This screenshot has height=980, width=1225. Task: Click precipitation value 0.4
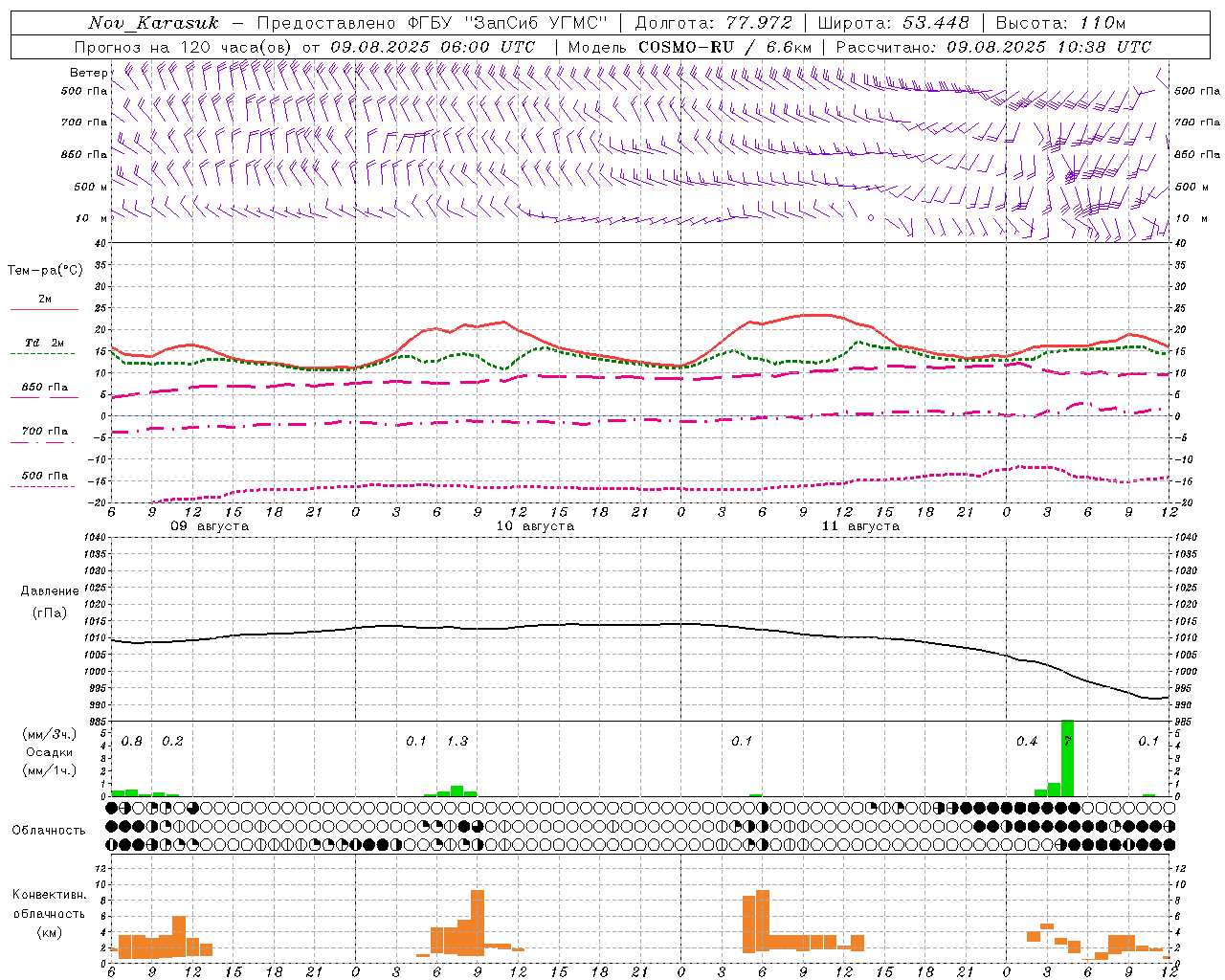pyautogui.click(x=1027, y=742)
